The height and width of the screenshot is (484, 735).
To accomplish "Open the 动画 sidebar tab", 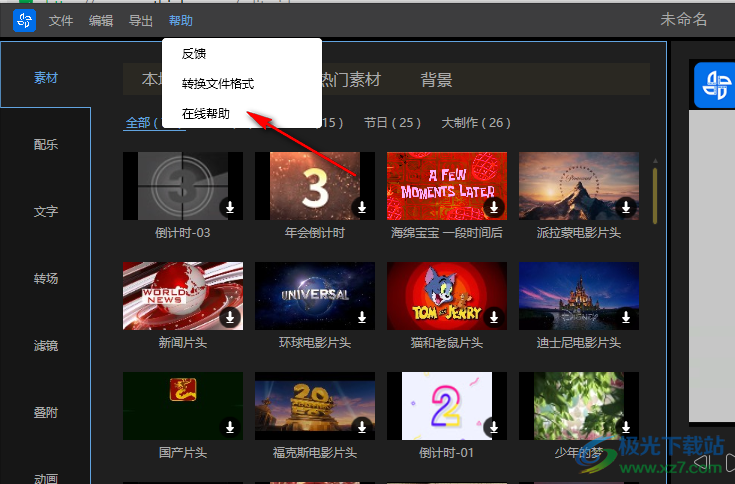I will point(45,478).
